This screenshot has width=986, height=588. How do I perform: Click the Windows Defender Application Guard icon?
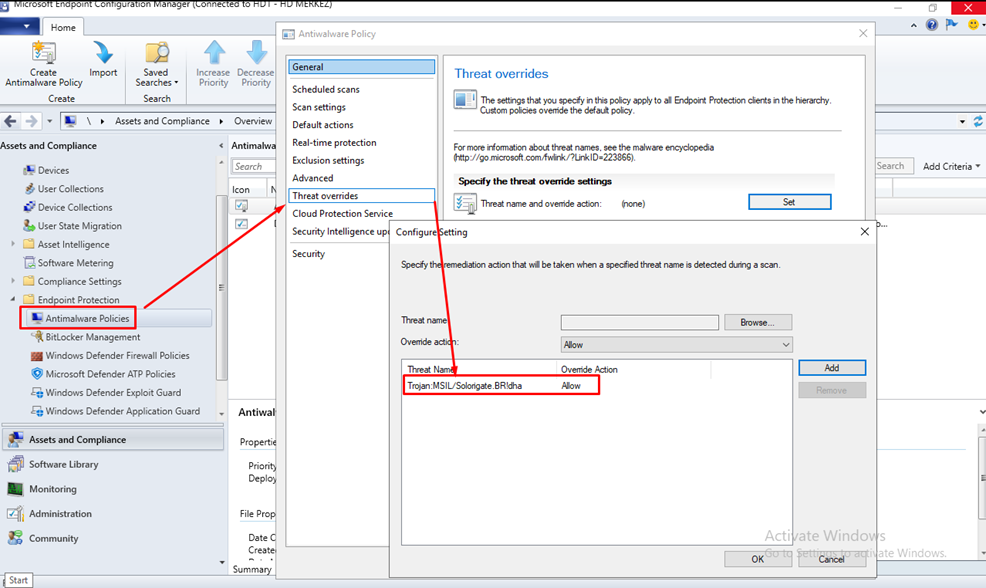coord(37,411)
